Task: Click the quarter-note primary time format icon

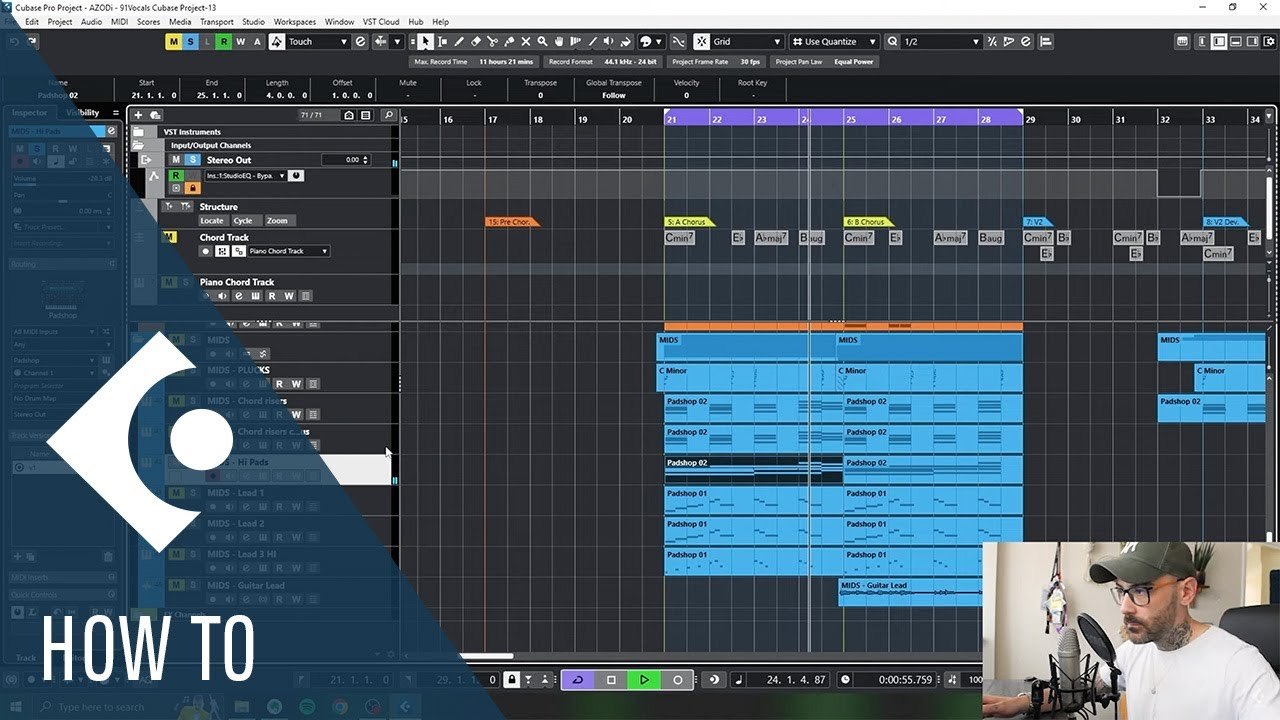Action: (738, 680)
